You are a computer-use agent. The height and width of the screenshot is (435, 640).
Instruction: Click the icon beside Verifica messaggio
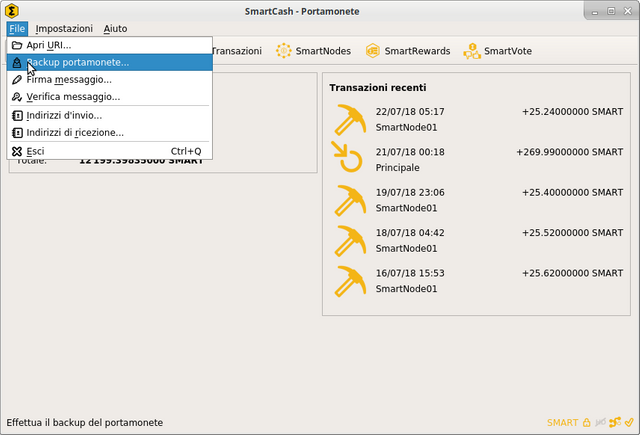17,97
